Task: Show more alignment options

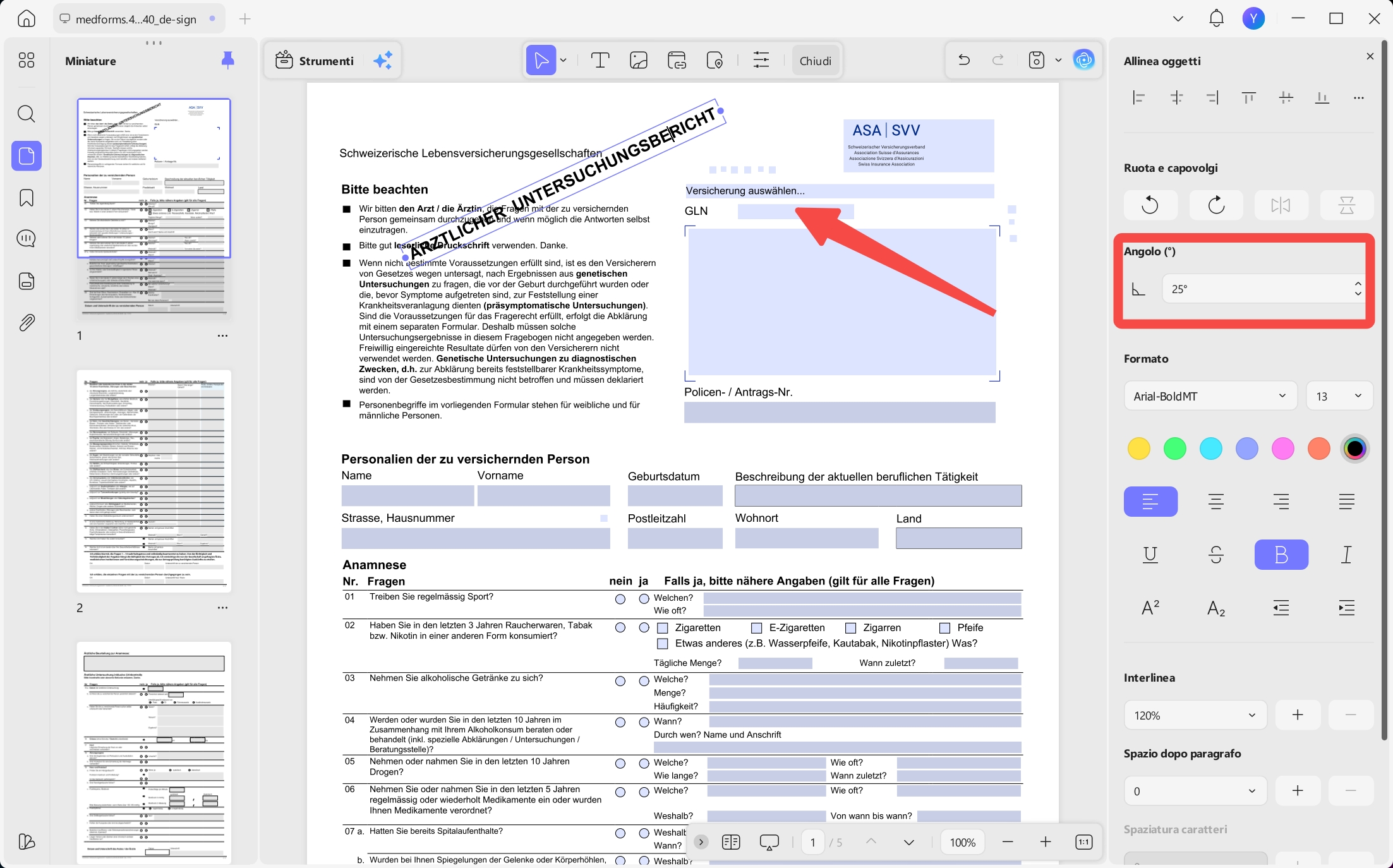Action: [x=1359, y=98]
